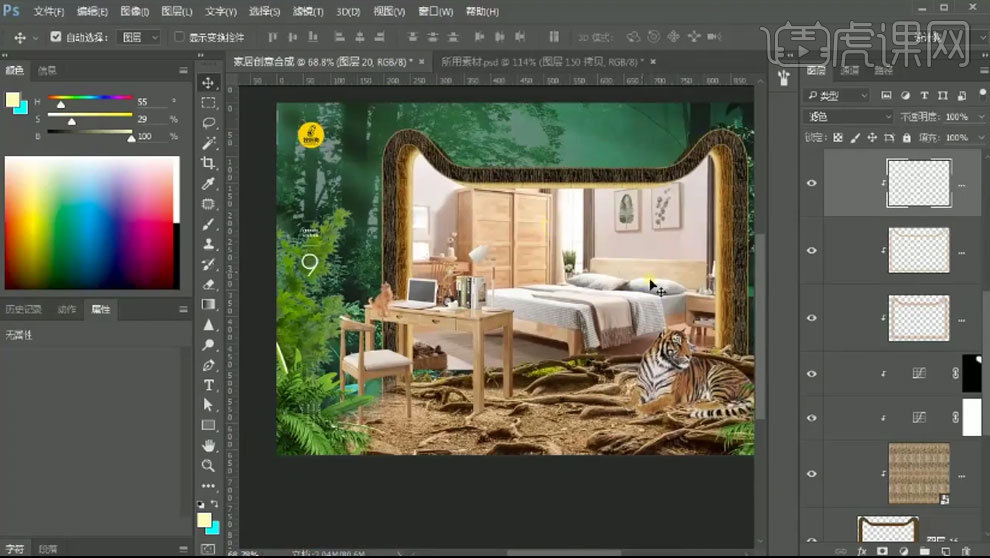
Task: Select the Eyedropper tool
Action: (208, 184)
